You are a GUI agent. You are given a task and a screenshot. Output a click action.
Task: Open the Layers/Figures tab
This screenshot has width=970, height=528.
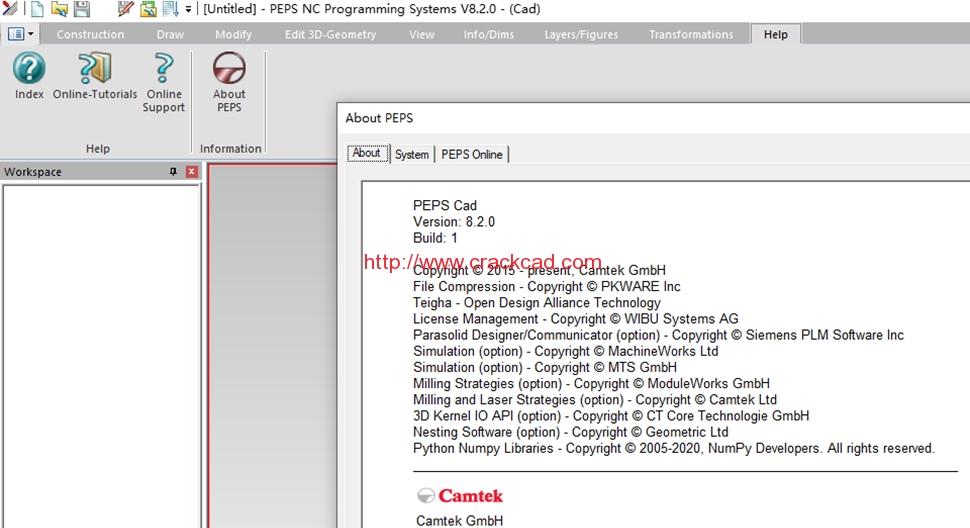coord(581,35)
